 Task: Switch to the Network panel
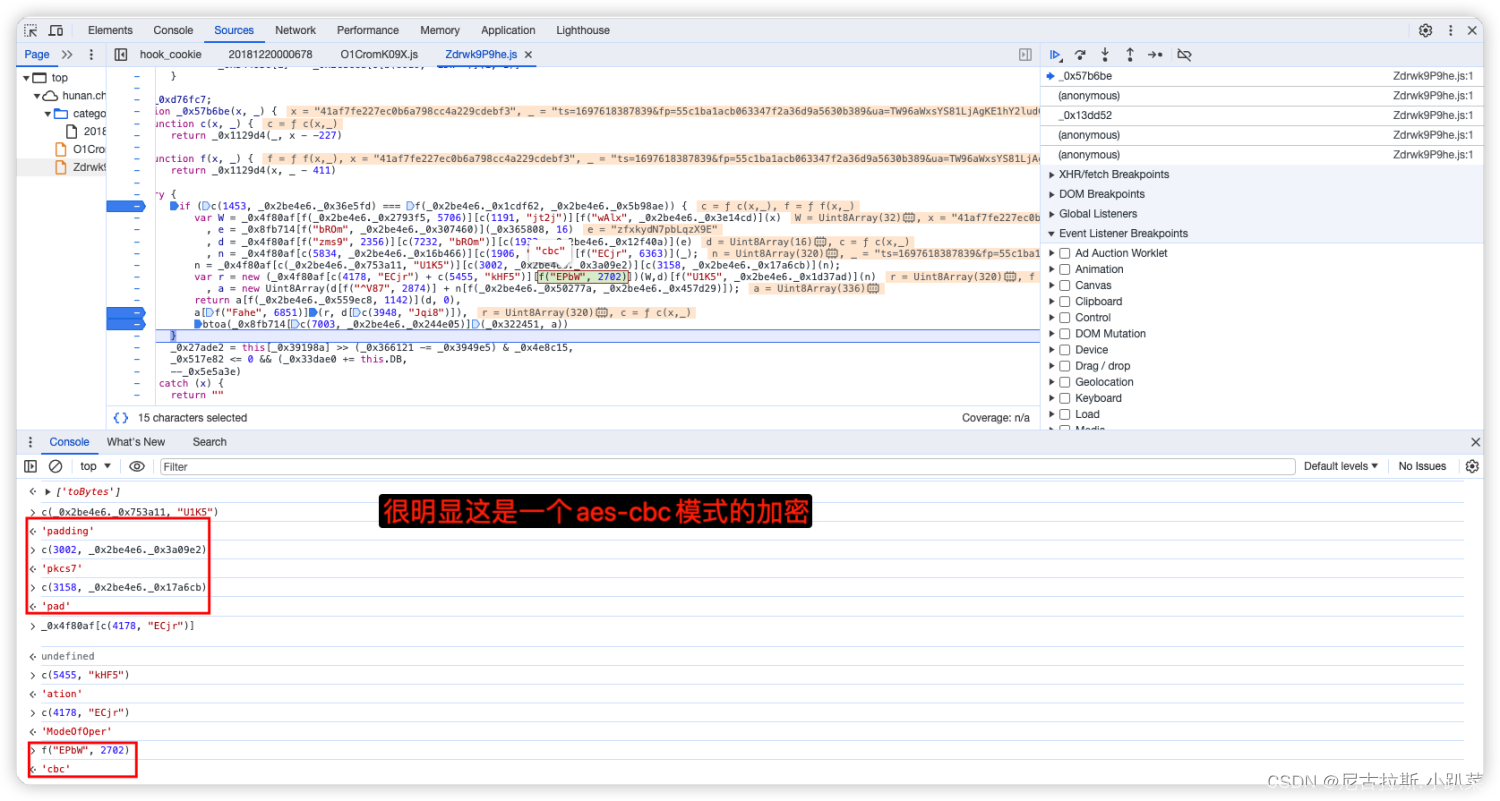click(295, 30)
